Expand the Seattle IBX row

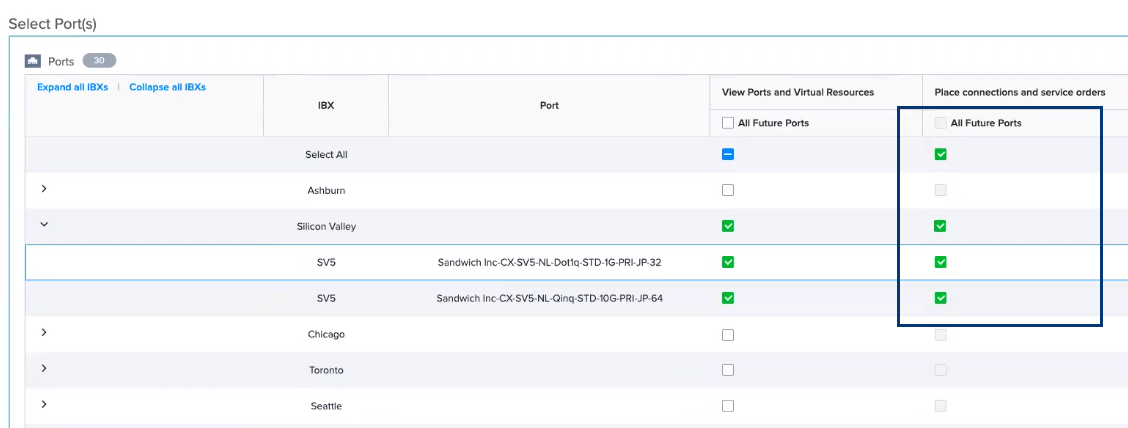pos(44,405)
